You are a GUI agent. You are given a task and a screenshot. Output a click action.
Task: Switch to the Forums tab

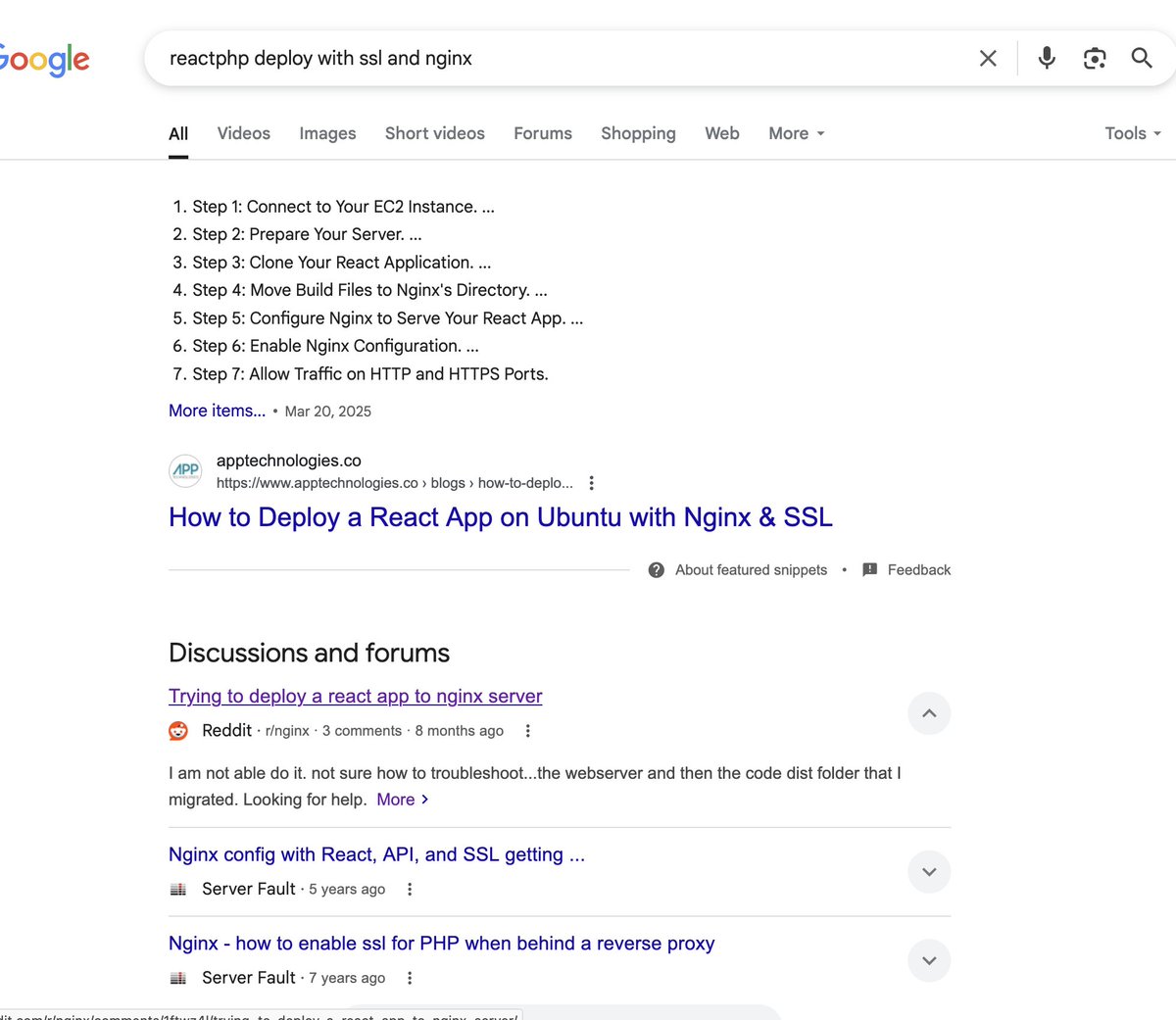click(543, 133)
